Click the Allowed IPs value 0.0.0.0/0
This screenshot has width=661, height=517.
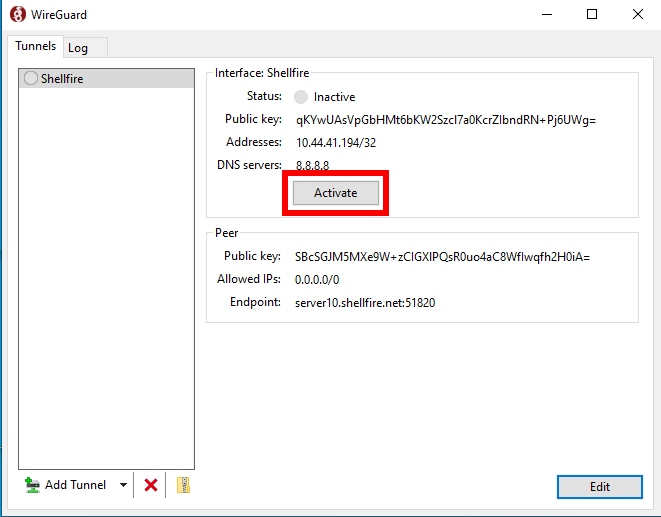(317, 280)
